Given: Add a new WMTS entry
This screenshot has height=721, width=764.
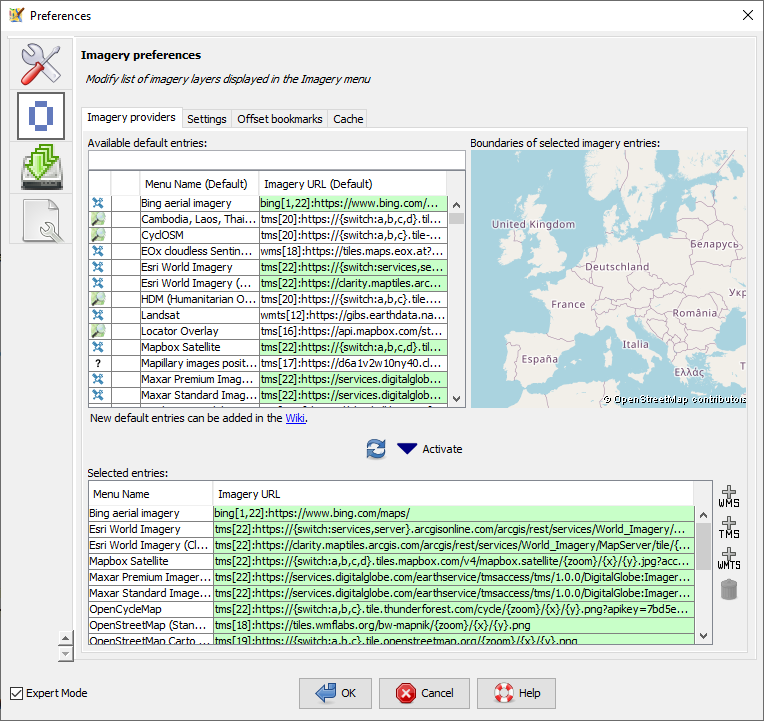Looking at the screenshot, I should 729,558.
